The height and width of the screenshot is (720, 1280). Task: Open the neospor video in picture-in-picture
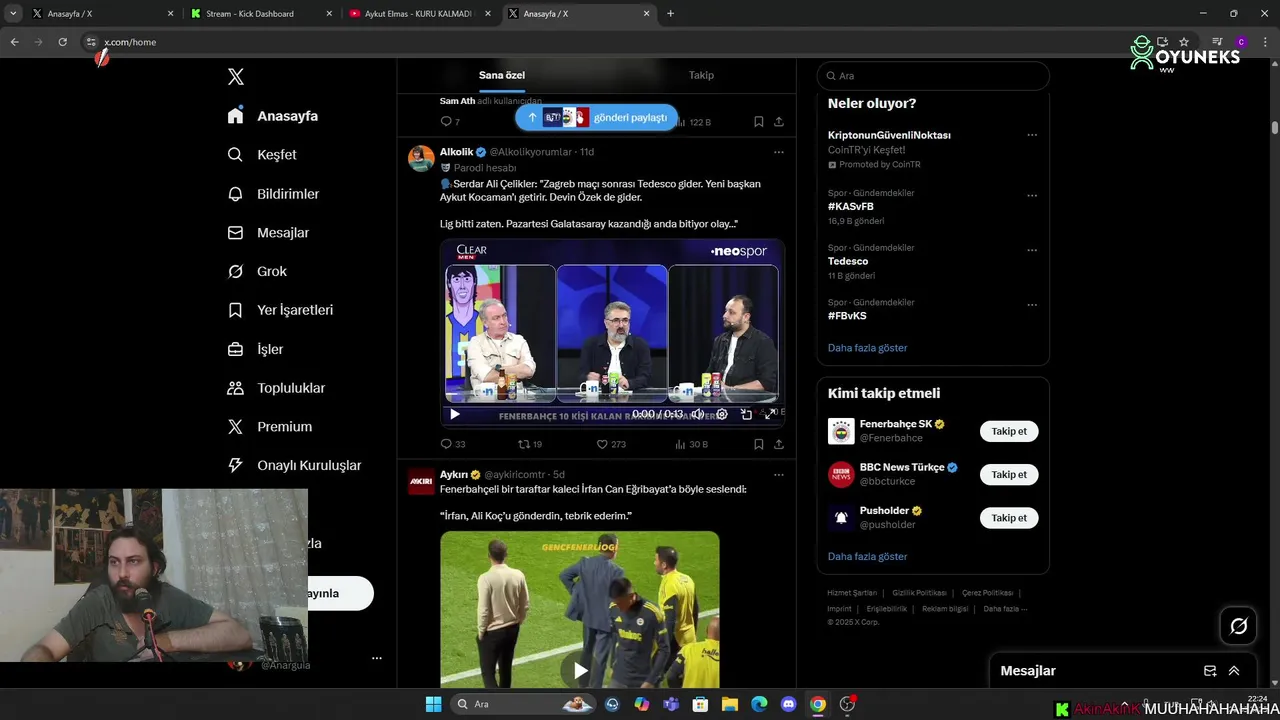(746, 414)
